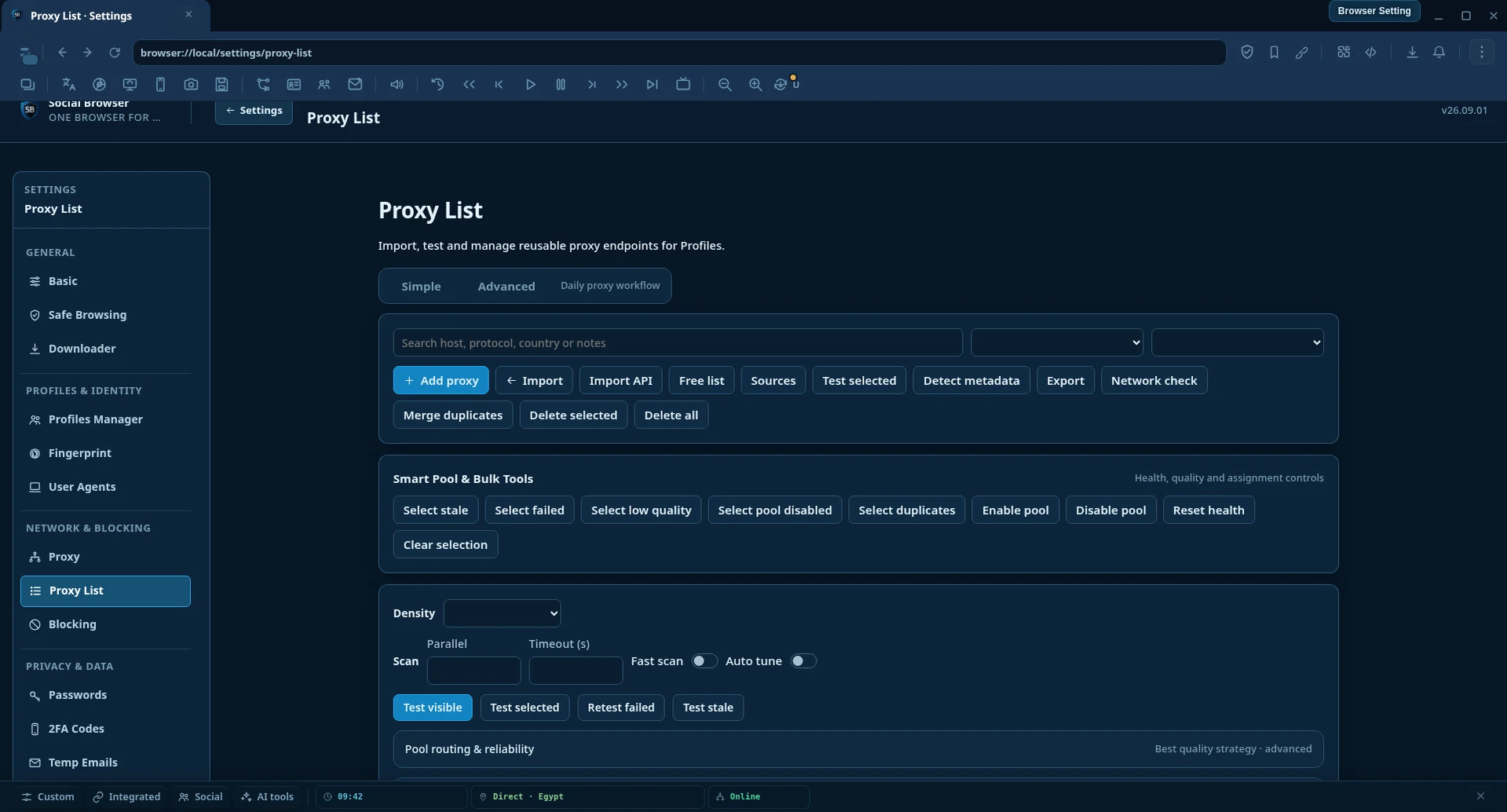Click the two-people users icon in toolbar
Image resolution: width=1507 pixels, height=812 pixels.
pyautogui.click(x=324, y=84)
